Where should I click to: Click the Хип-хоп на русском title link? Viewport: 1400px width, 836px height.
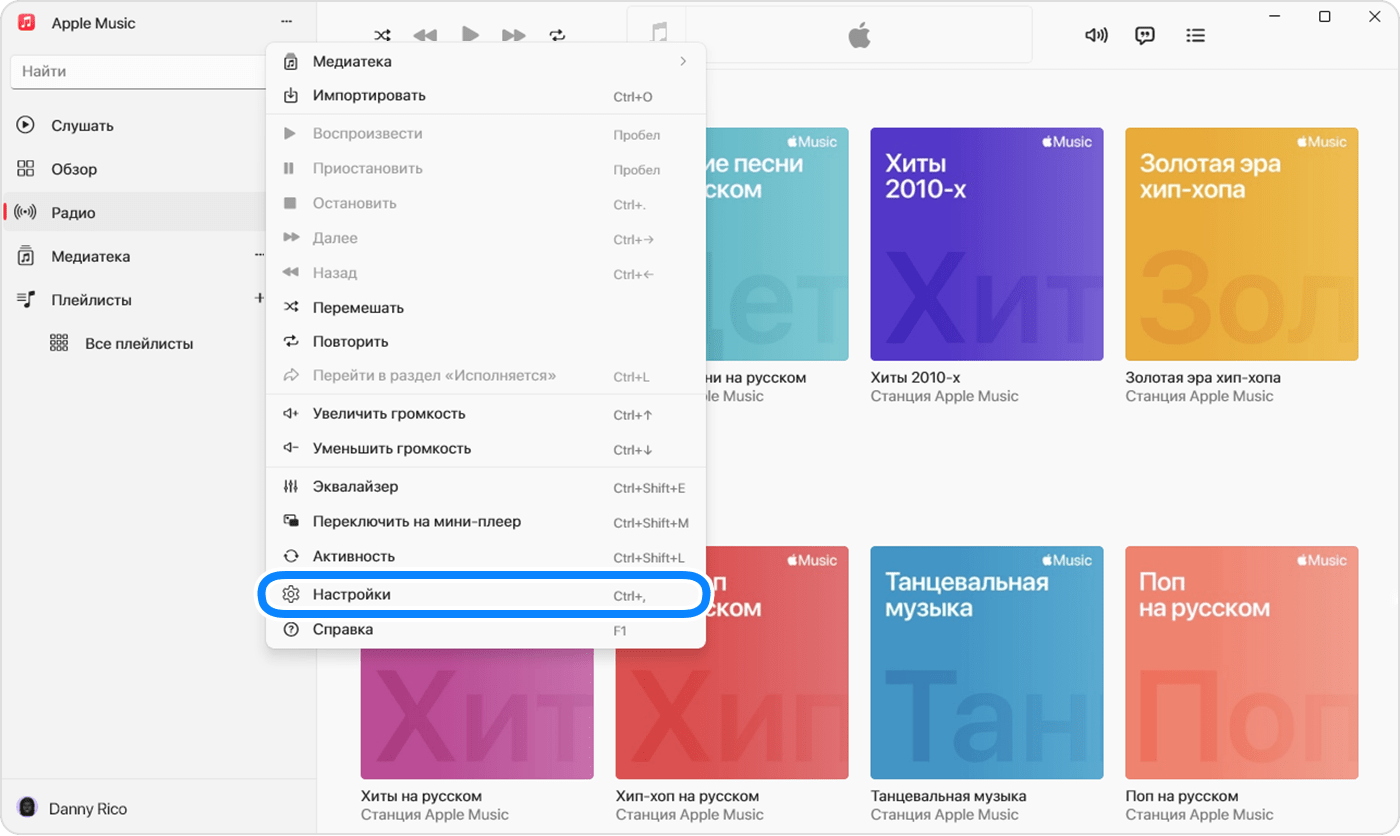pyautogui.click(x=687, y=796)
